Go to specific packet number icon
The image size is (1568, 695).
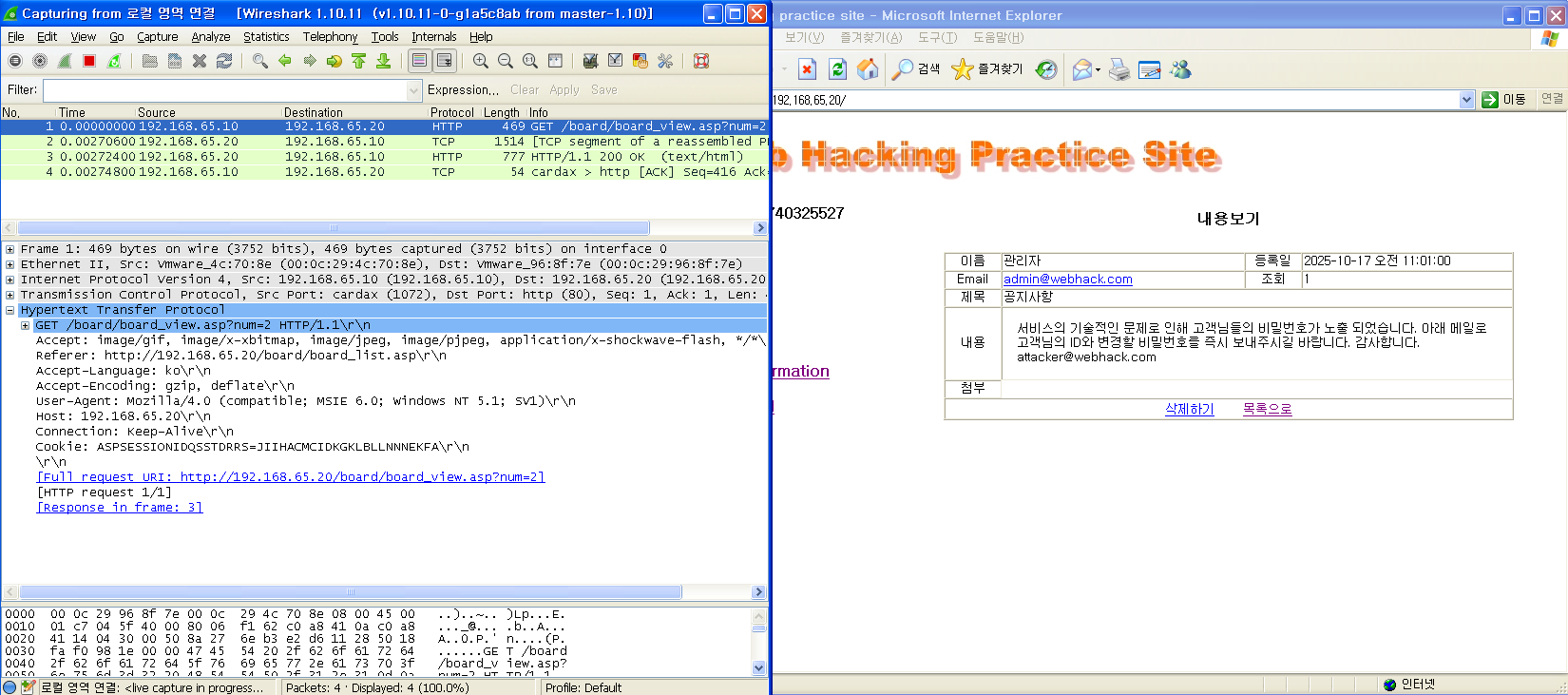pyautogui.click(x=335, y=61)
